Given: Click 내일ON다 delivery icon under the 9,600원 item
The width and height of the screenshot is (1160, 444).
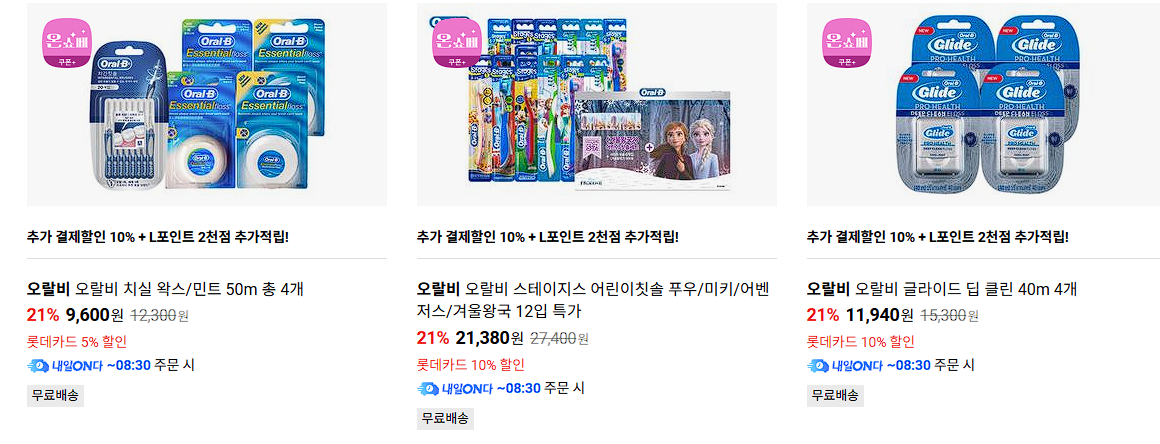Looking at the screenshot, I should point(37,366).
